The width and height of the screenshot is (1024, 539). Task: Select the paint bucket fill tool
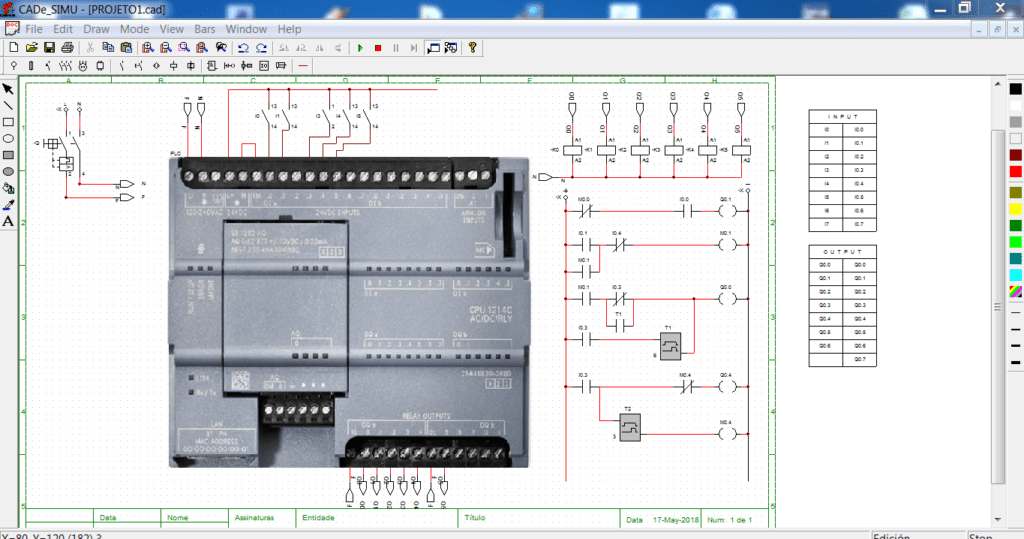coord(8,188)
